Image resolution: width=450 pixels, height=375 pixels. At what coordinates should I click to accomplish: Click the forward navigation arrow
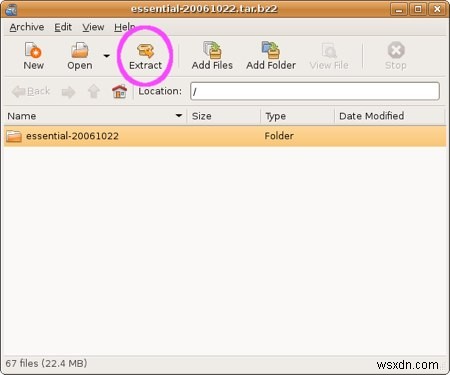tap(69, 92)
